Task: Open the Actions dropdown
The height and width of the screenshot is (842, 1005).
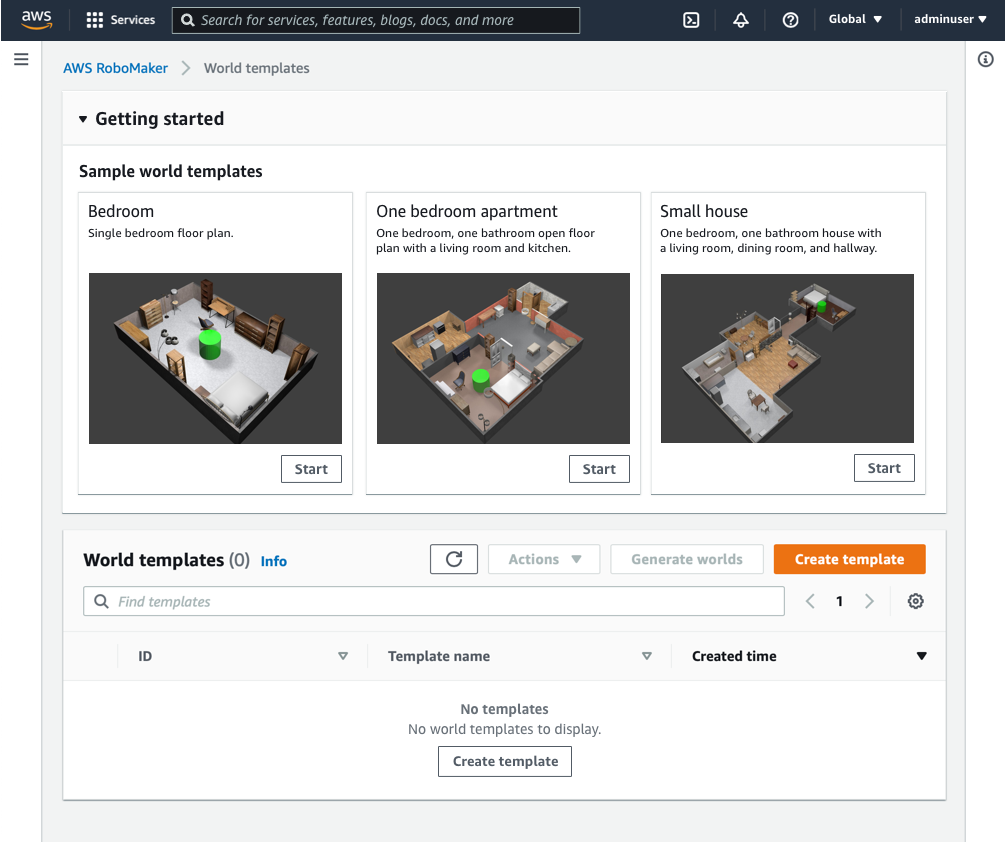Action: 544,559
